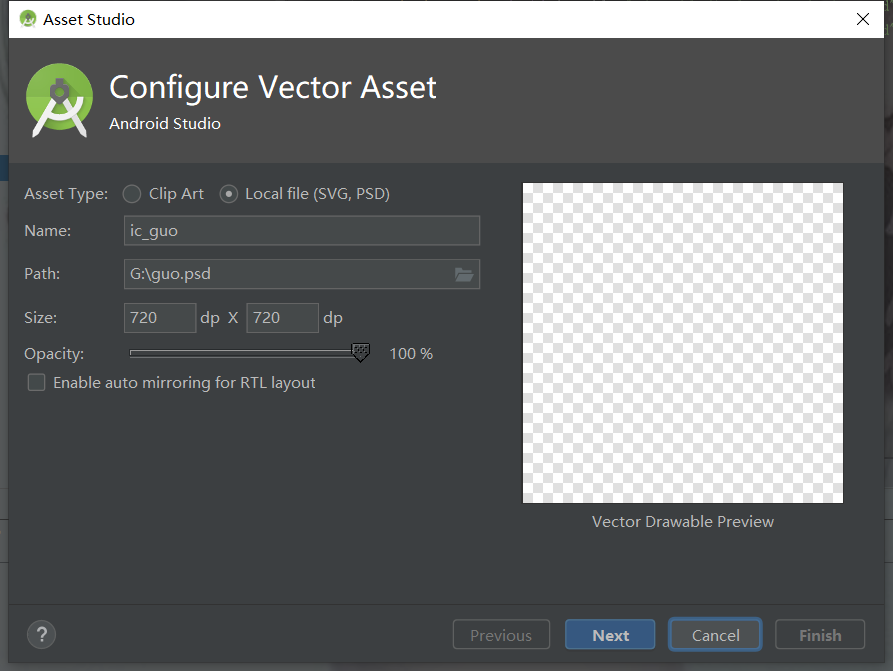Click the 100 % opacity value label
893x671 pixels.
(x=410, y=352)
